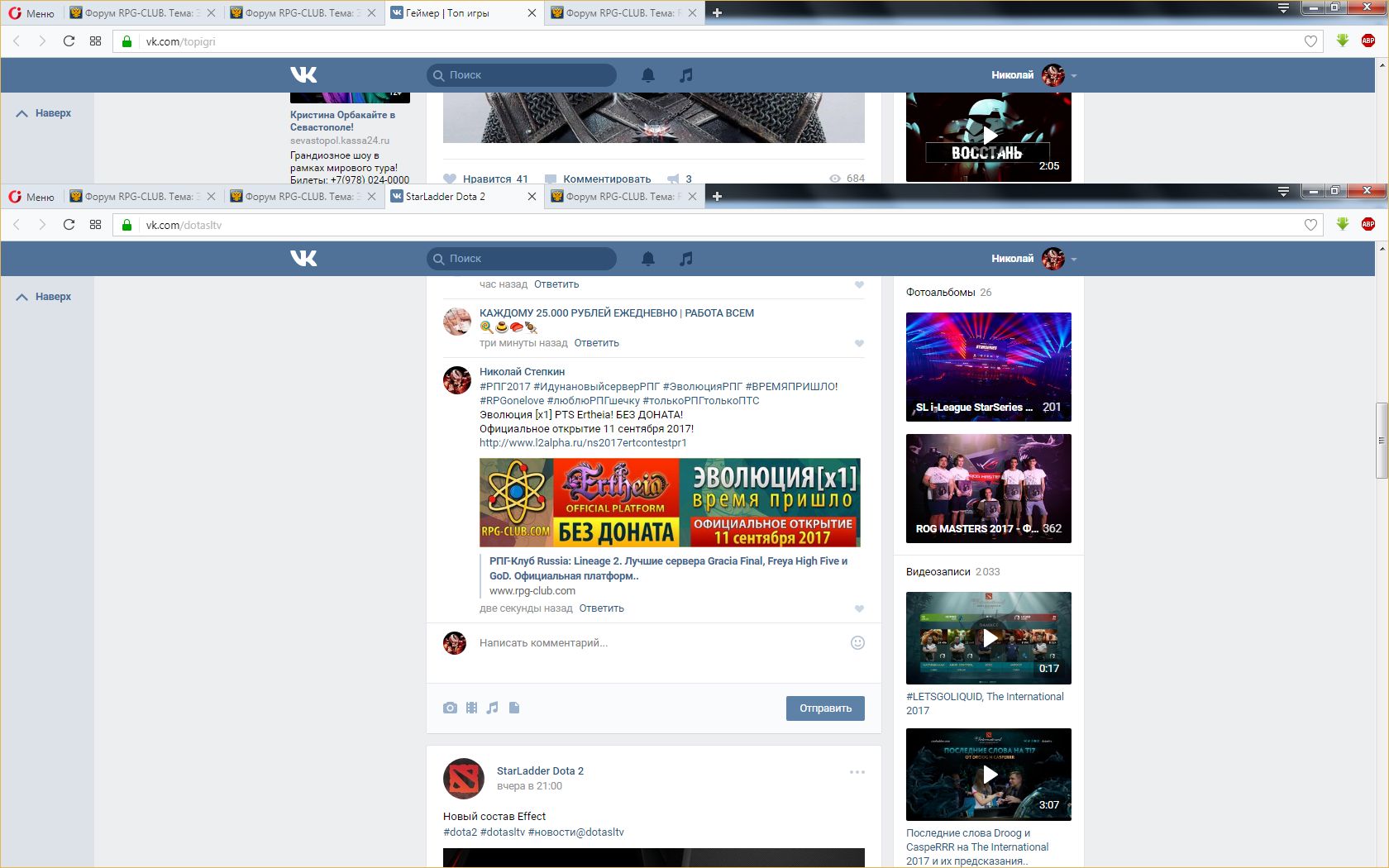Focus VK Поиск field in topigri window
This screenshot has height=868, width=1389.
[522, 75]
